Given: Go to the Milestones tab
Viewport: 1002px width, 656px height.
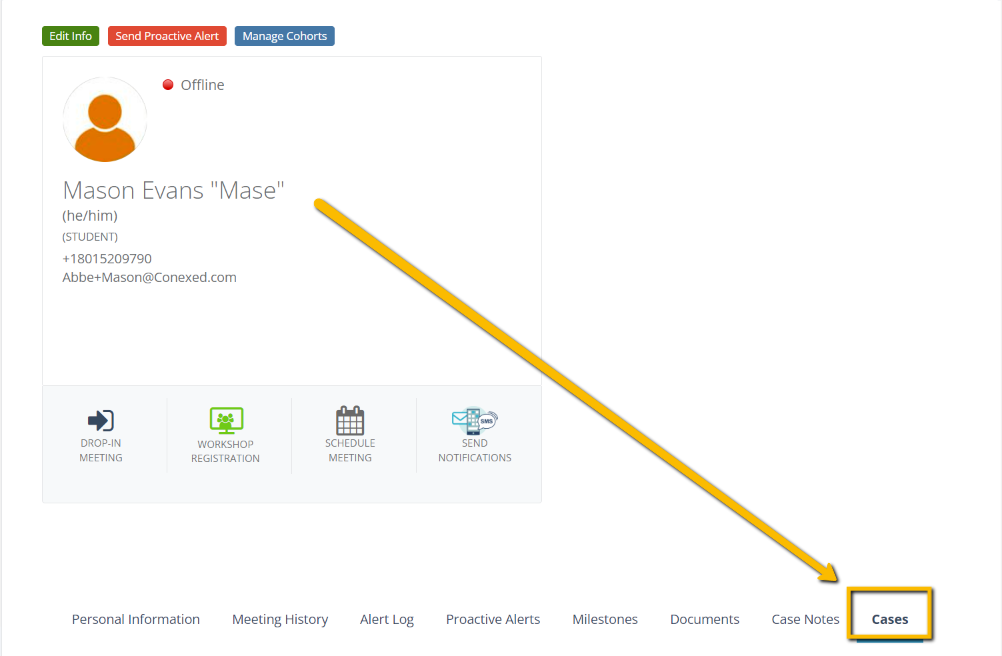Looking at the screenshot, I should tap(605, 619).
